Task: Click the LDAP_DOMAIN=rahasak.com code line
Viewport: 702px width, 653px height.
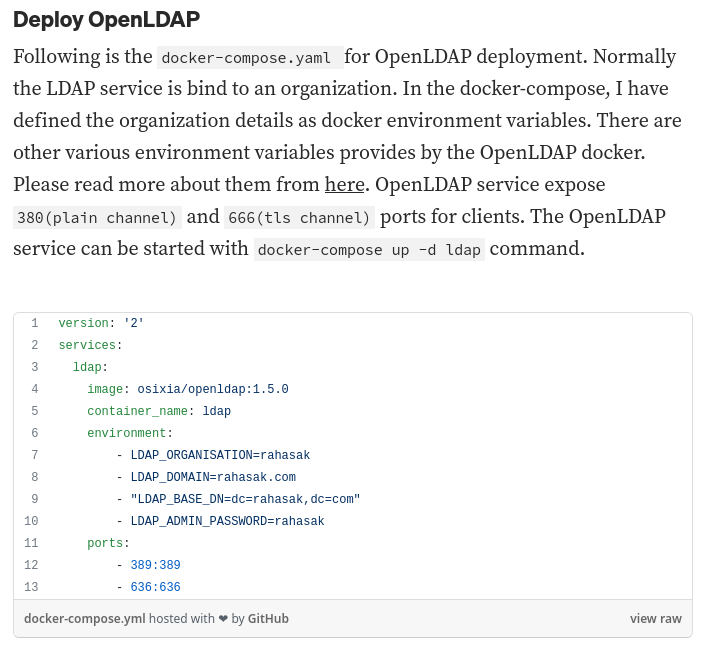Action: click(212, 477)
